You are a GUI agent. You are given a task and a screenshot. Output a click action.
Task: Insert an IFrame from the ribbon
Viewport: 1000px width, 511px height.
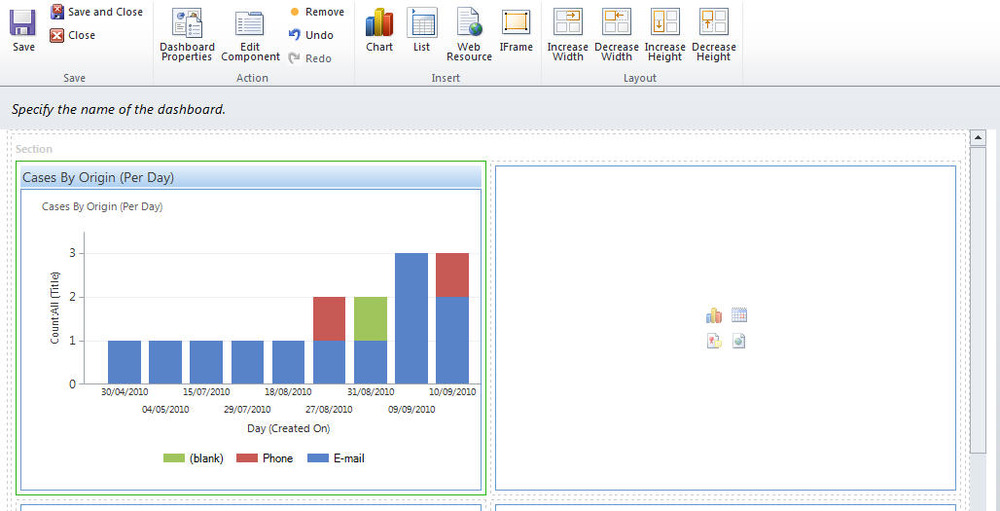tap(516, 30)
